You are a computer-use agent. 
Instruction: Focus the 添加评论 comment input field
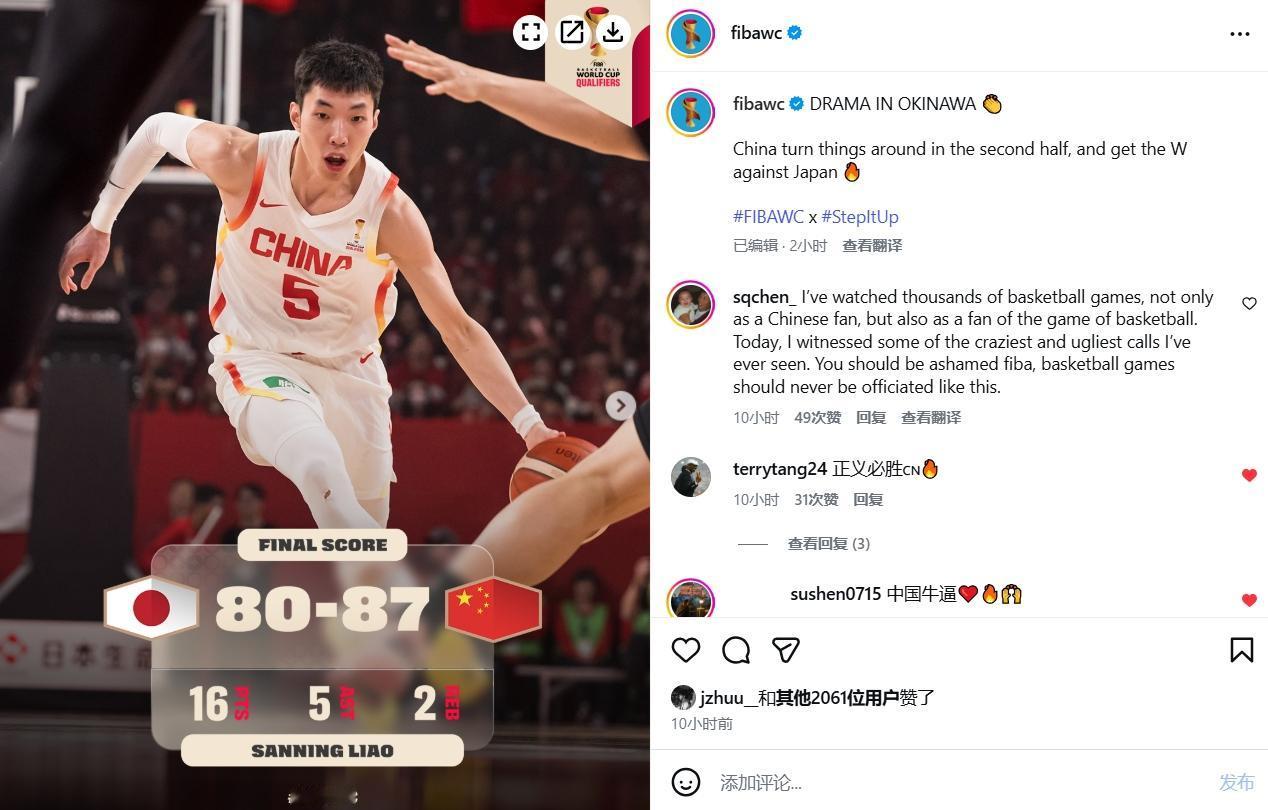(960, 782)
